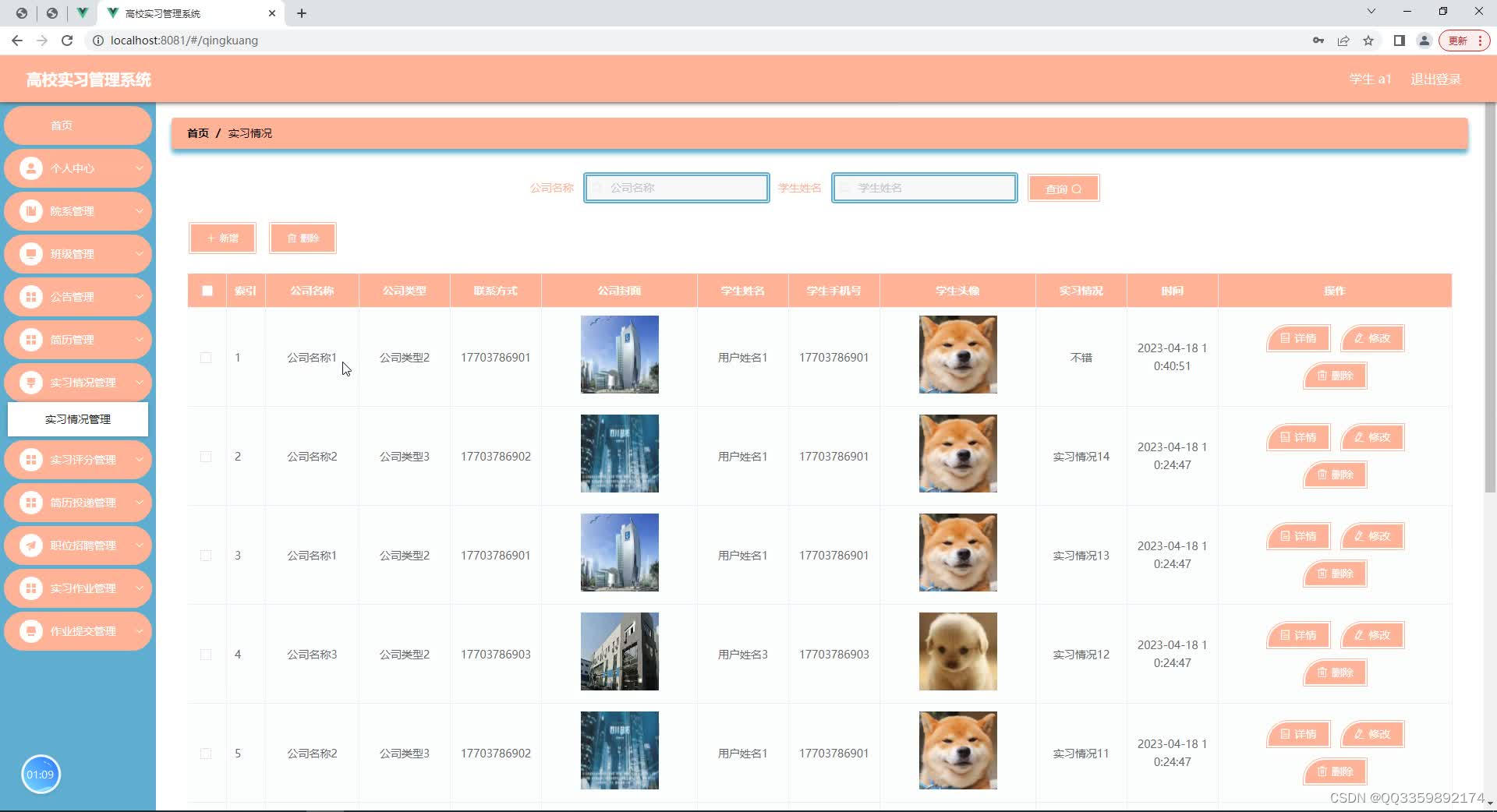Expand the 实习评分管理 menu chevron
The width and height of the screenshot is (1497, 812).
coord(140,460)
